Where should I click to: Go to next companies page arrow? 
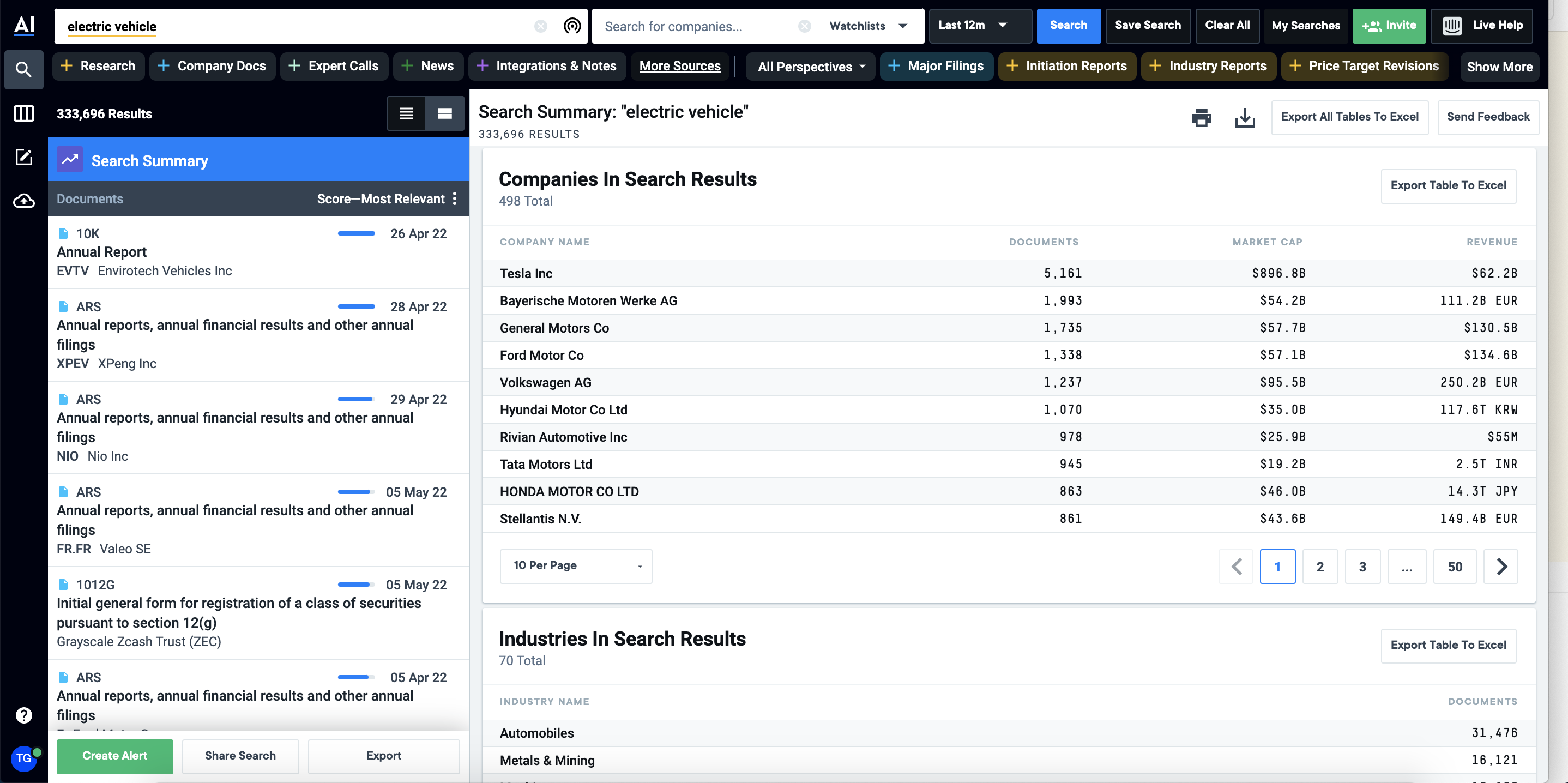click(1501, 567)
